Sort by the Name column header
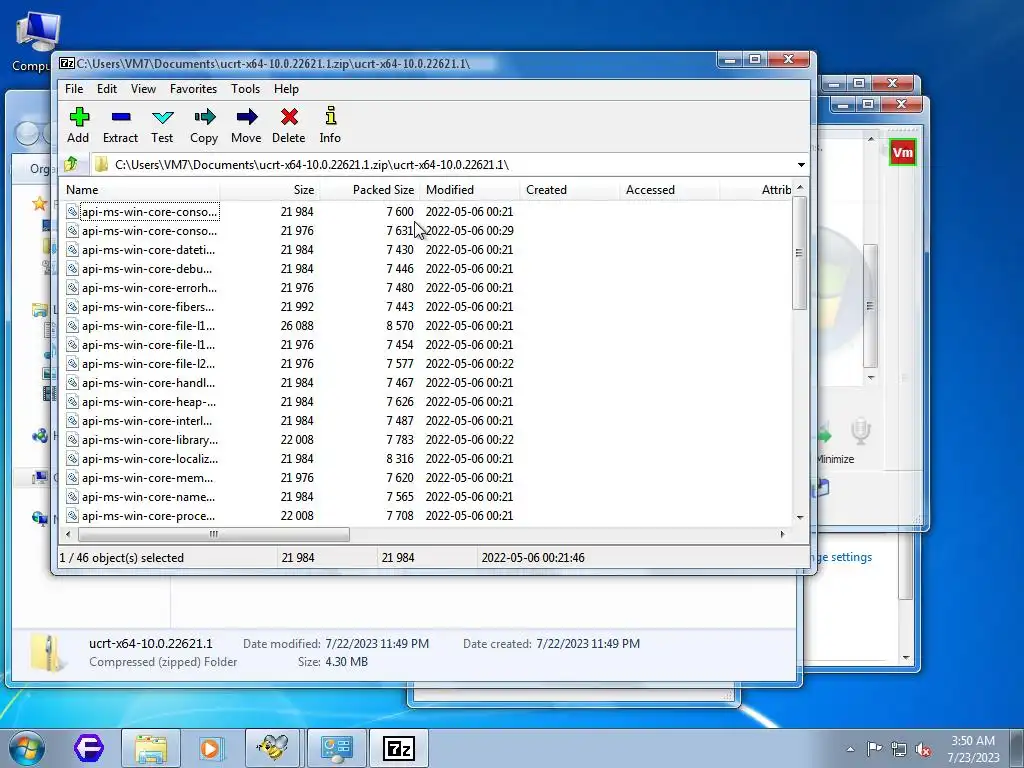This screenshot has width=1024, height=768. [x=140, y=190]
